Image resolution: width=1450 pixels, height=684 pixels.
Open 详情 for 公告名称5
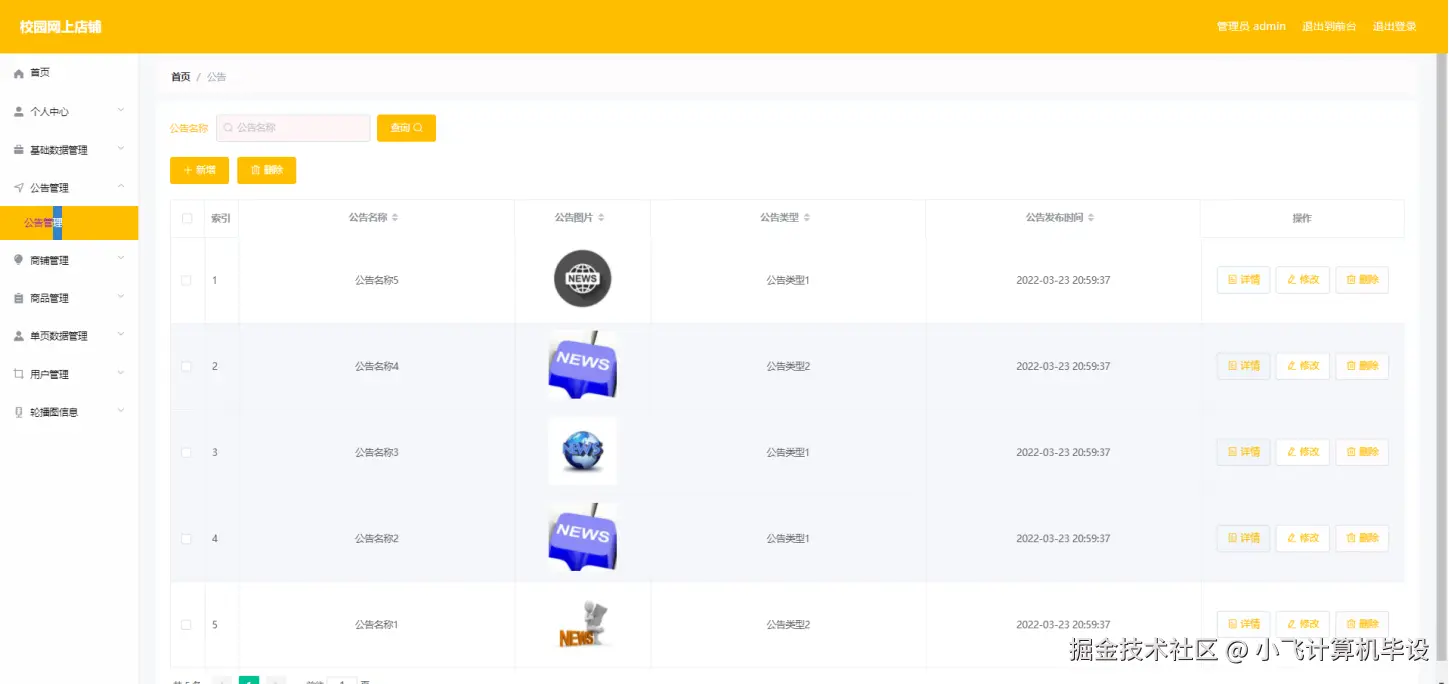click(x=1243, y=280)
